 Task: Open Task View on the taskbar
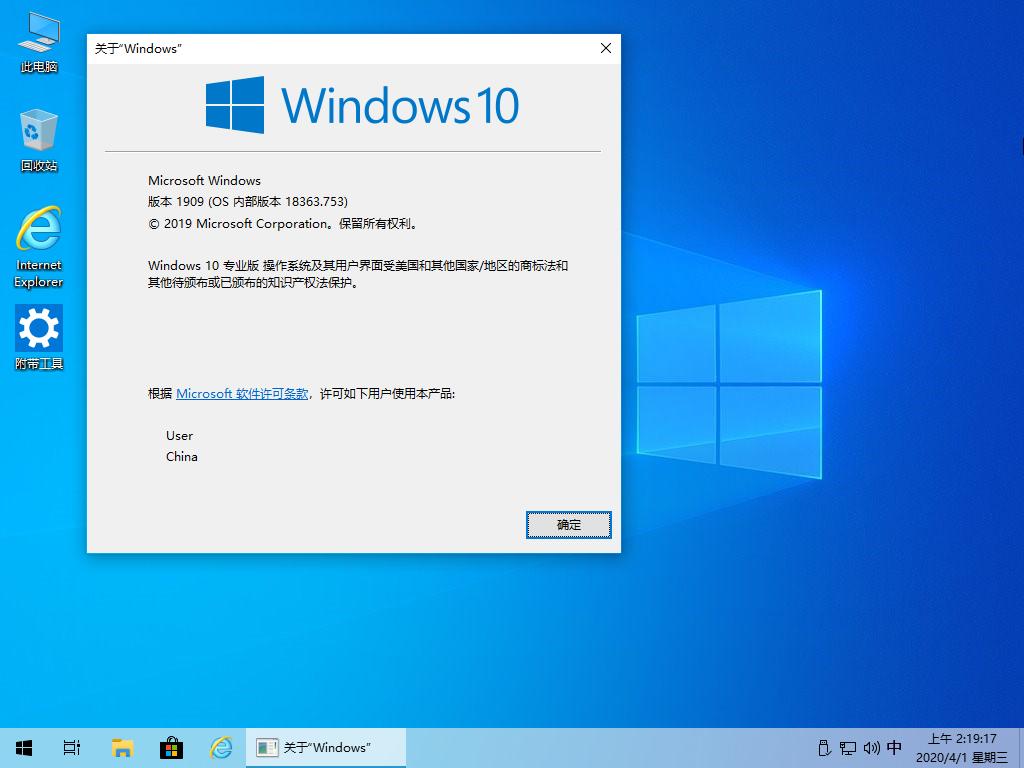click(x=72, y=748)
